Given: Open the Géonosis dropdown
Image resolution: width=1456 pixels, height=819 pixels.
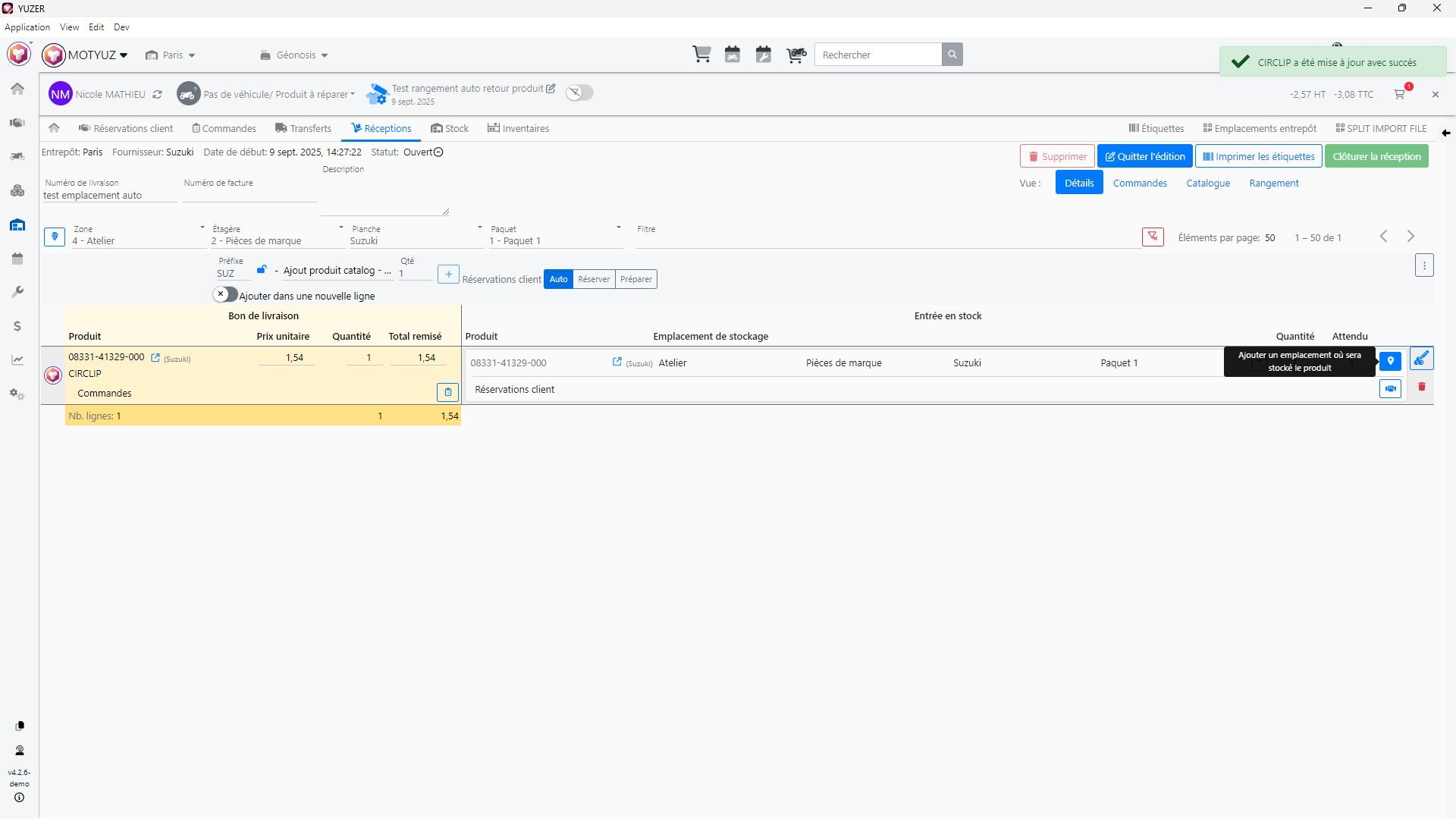Looking at the screenshot, I should pos(294,55).
